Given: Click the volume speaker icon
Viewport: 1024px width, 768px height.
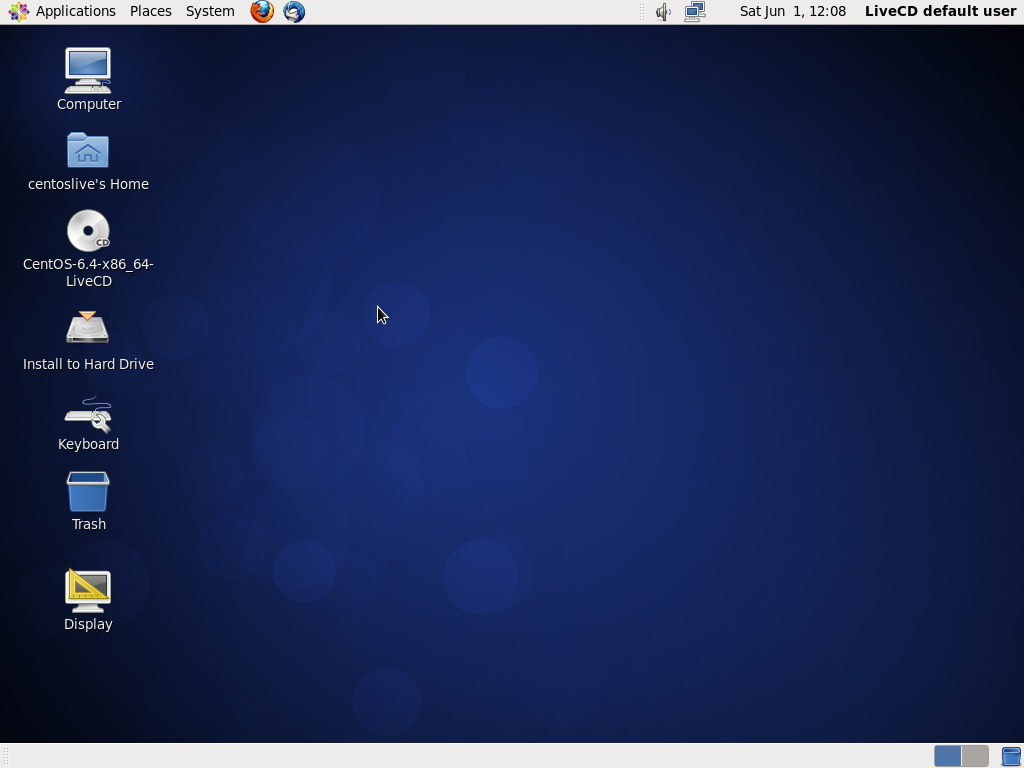Looking at the screenshot, I should pos(663,11).
